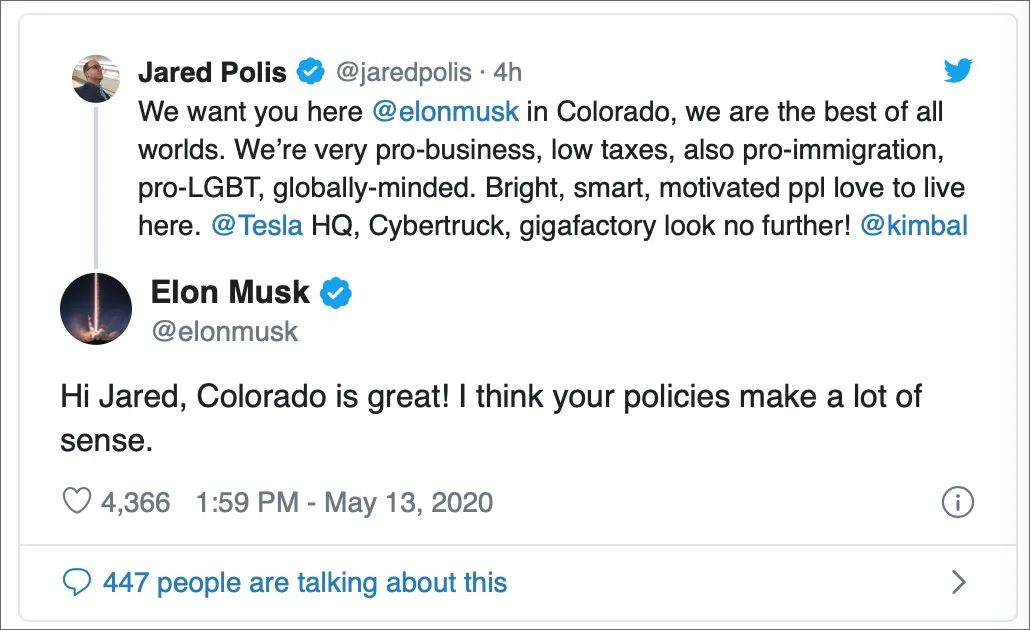Open the @elonmusk mention link
Image resolution: width=1030 pixels, height=630 pixels.
tap(445, 110)
